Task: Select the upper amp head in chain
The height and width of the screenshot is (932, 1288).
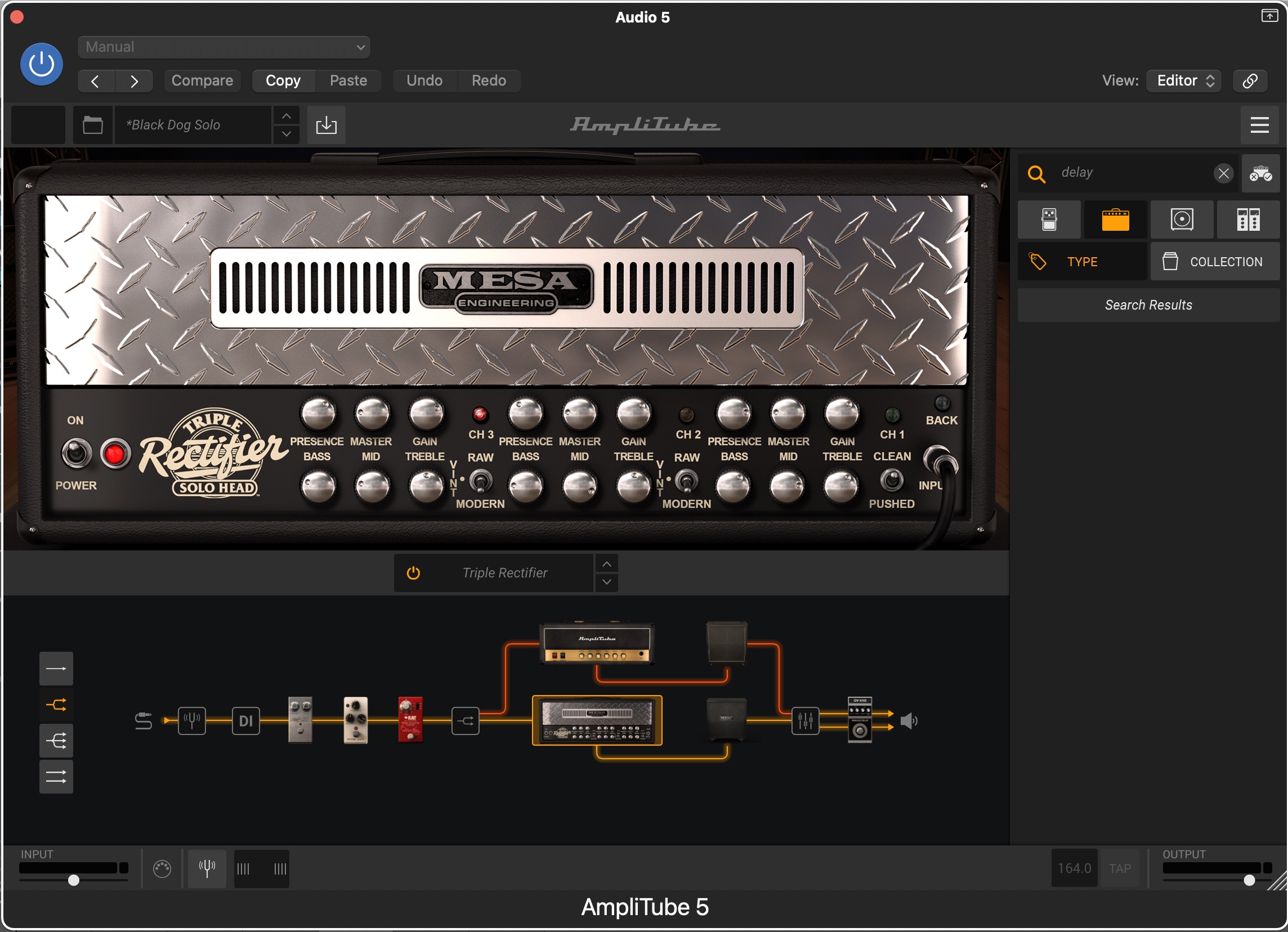Action: coord(597,643)
